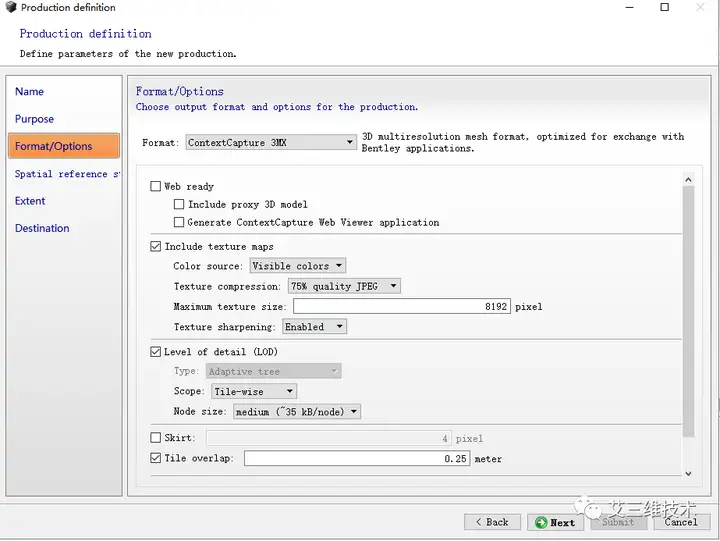Maximize the Production definition window
The height and width of the screenshot is (541, 720).
[x=664, y=7]
